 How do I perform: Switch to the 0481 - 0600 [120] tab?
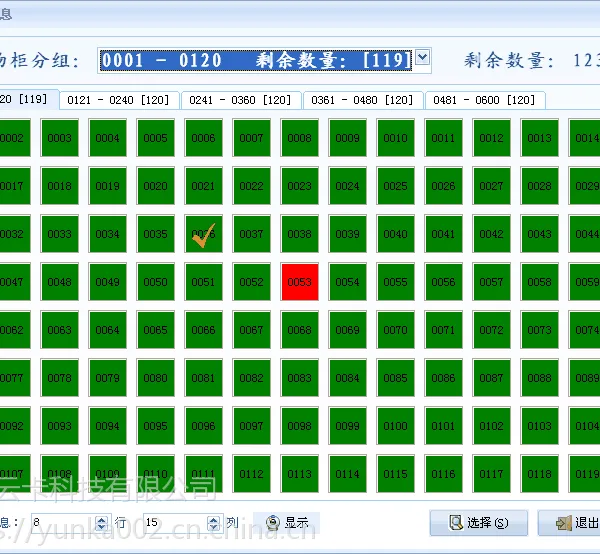[485, 100]
